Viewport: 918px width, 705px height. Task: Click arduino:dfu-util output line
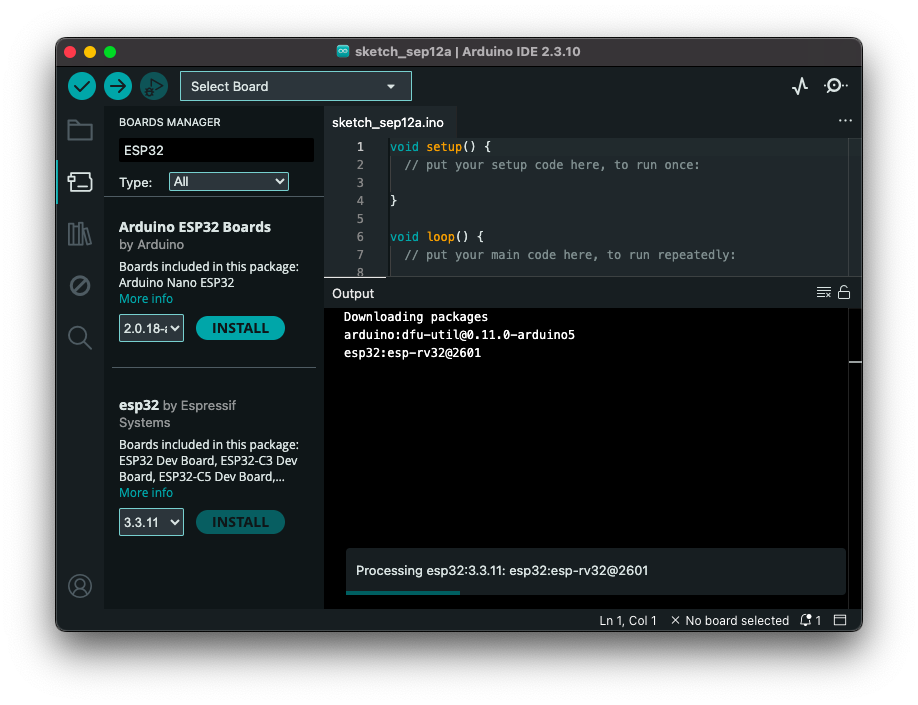pyautogui.click(x=459, y=335)
